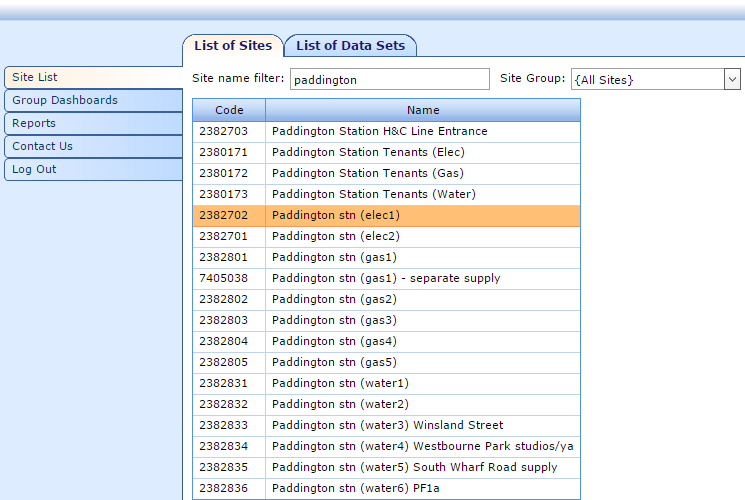The image size is (745, 500).
Task: Click code cell 2382836
Action: click(229, 488)
